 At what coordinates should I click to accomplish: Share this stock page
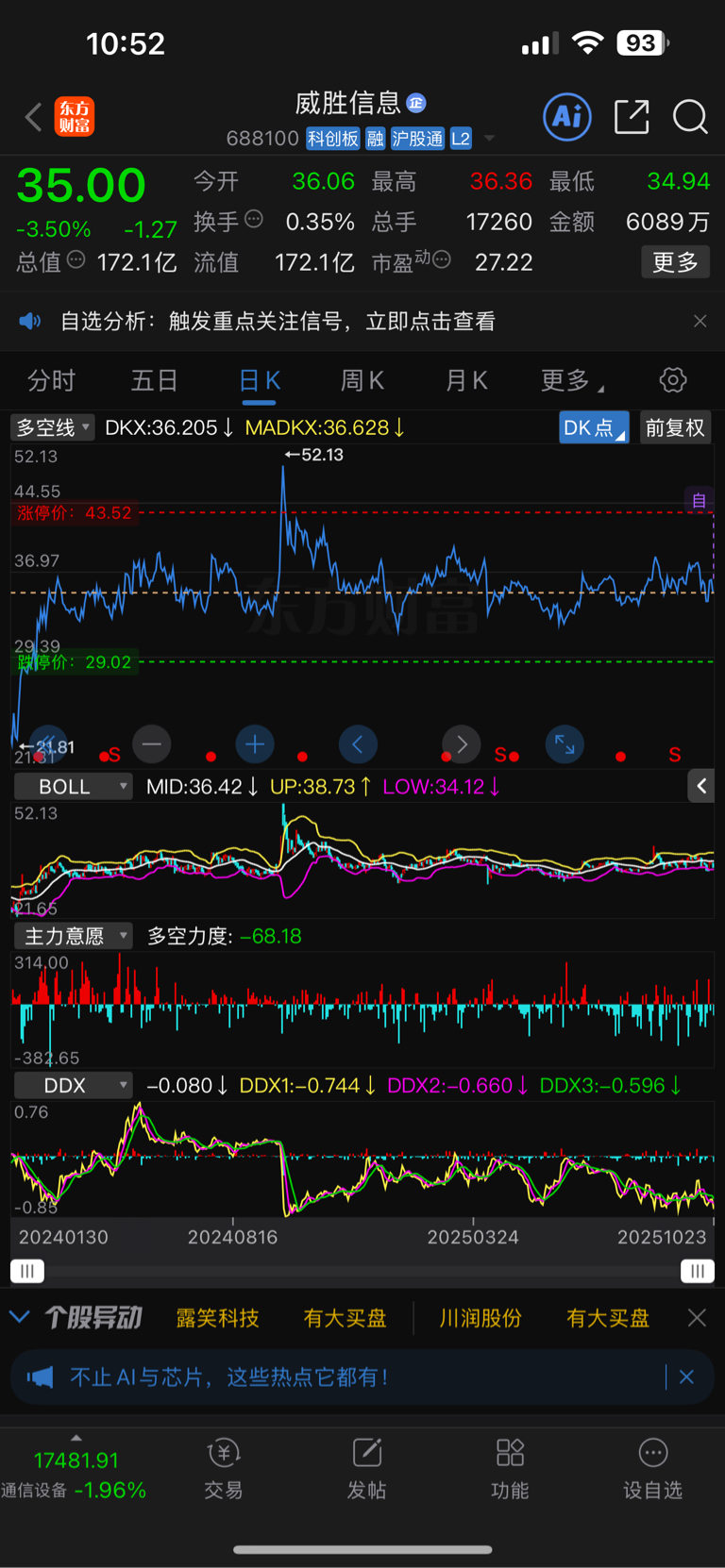[x=632, y=117]
